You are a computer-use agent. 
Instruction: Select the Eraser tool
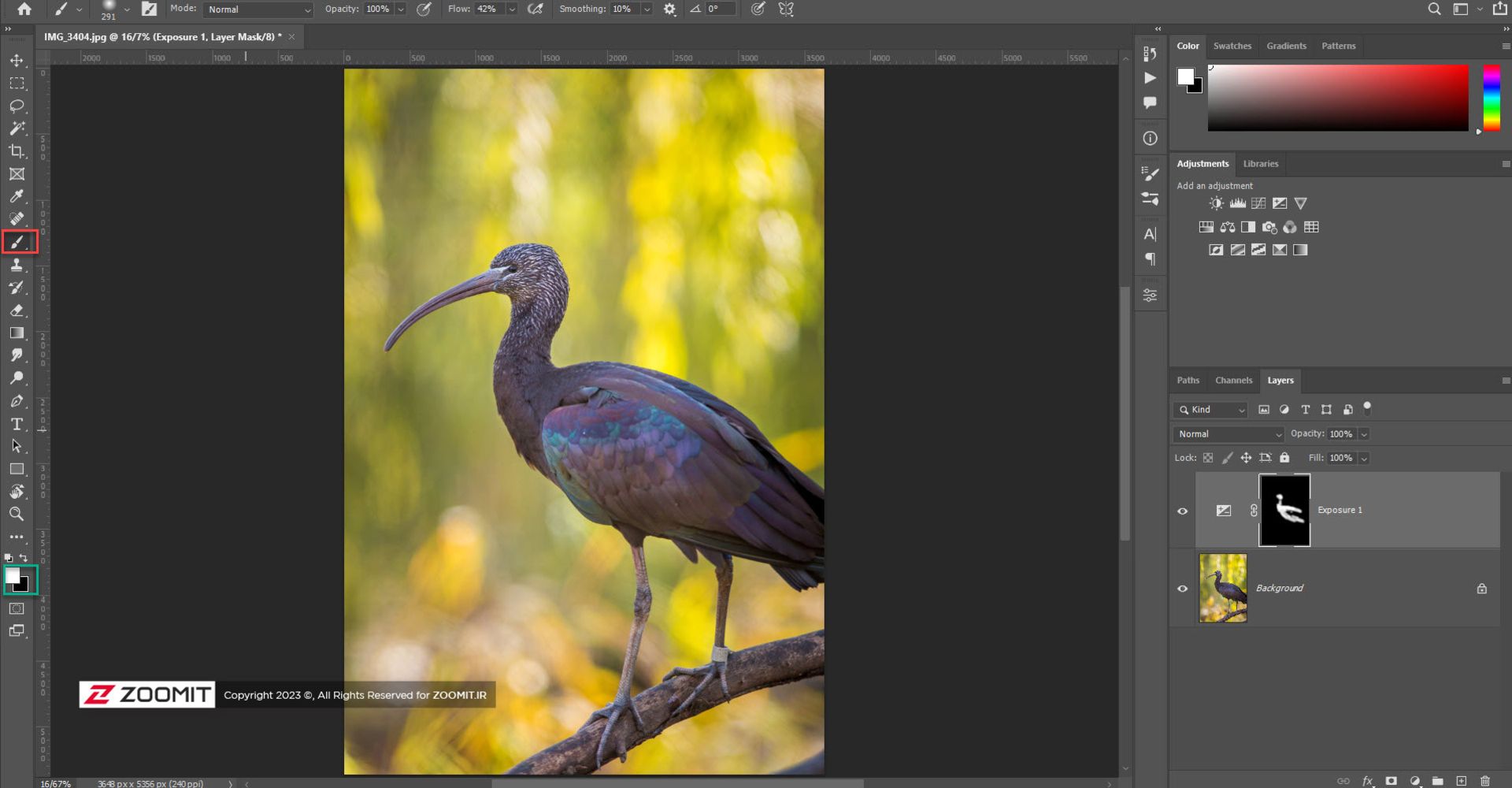17,310
